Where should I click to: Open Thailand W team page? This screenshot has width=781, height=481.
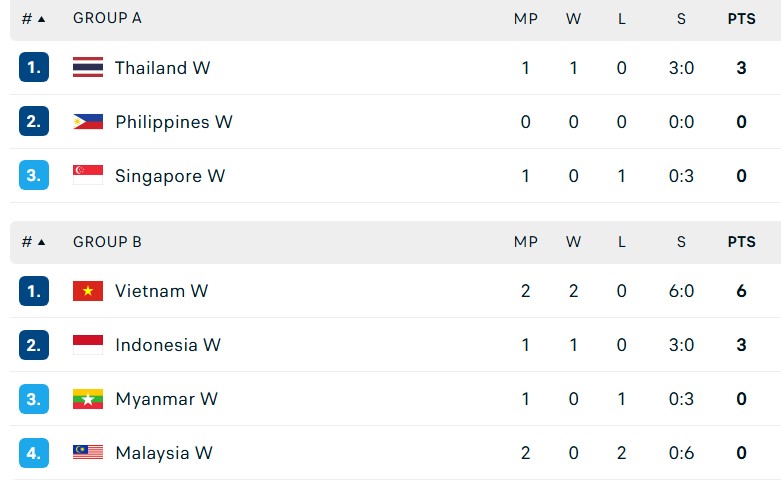coord(162,68)
